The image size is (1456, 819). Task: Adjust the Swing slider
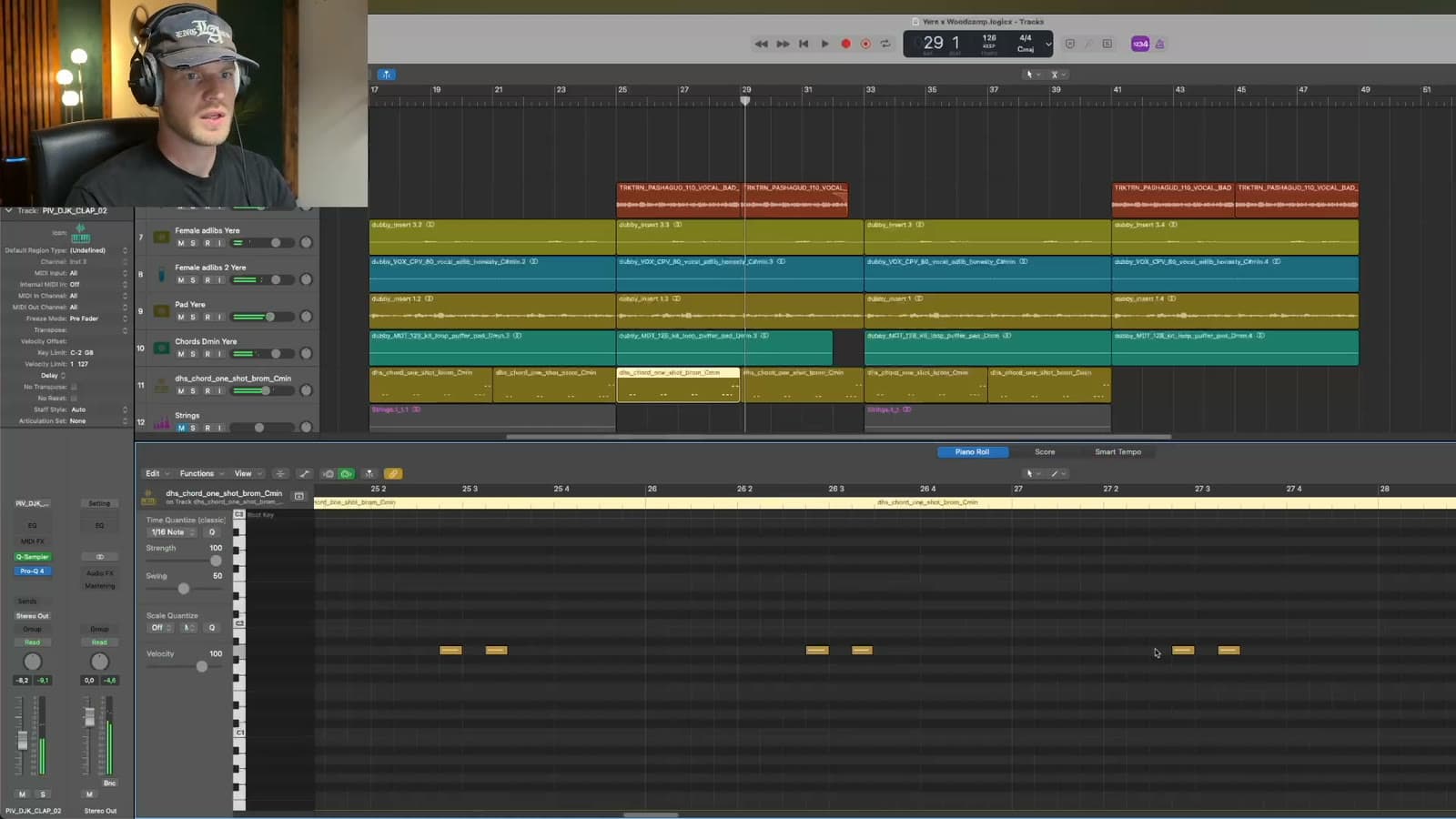(183, 589)
